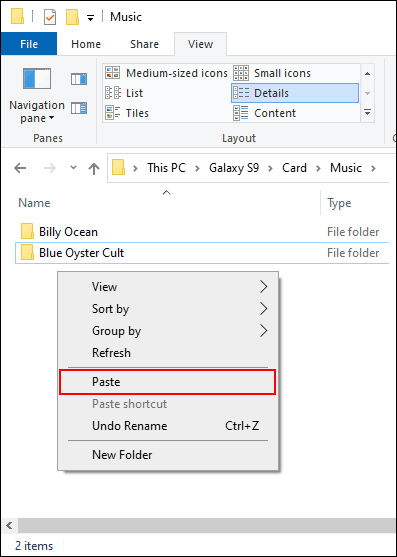This screenshot has height=557, width=397.
Task: Select Medium-sized icons layout
Action: 166,73
